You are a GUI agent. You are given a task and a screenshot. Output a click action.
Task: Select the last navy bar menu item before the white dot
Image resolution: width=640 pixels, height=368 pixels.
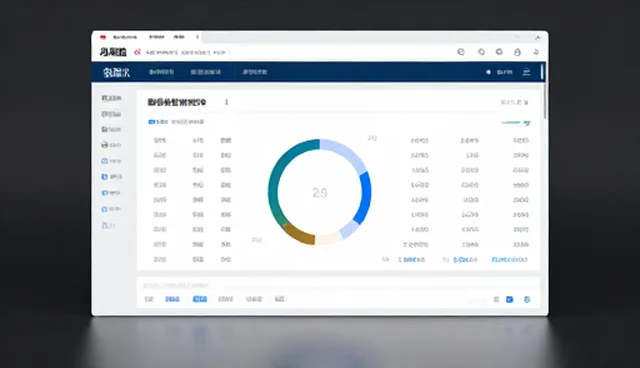pyautogui.click(x=255, y=72)
